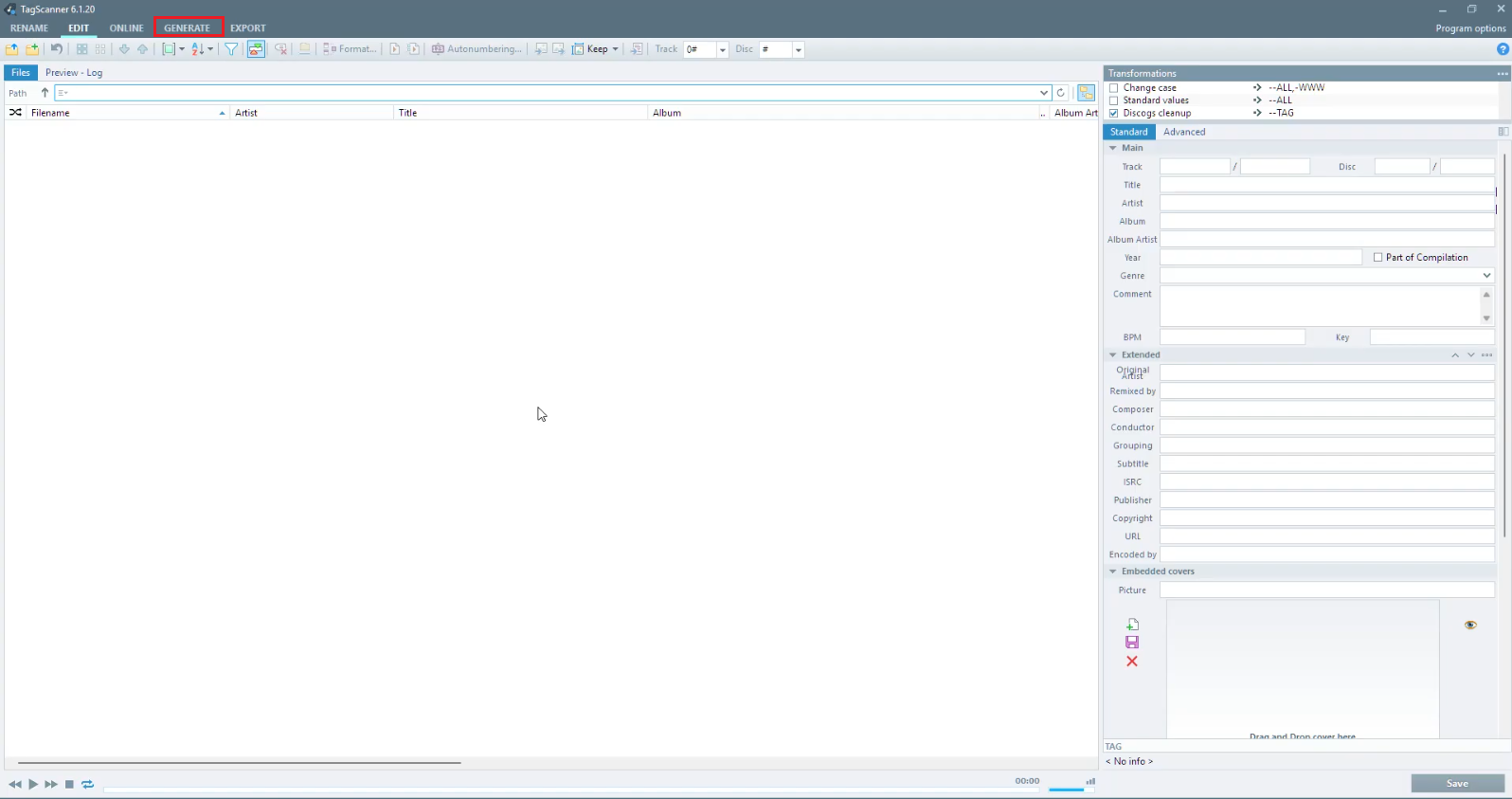Click the playback progress slider

[x=559, y=789]
